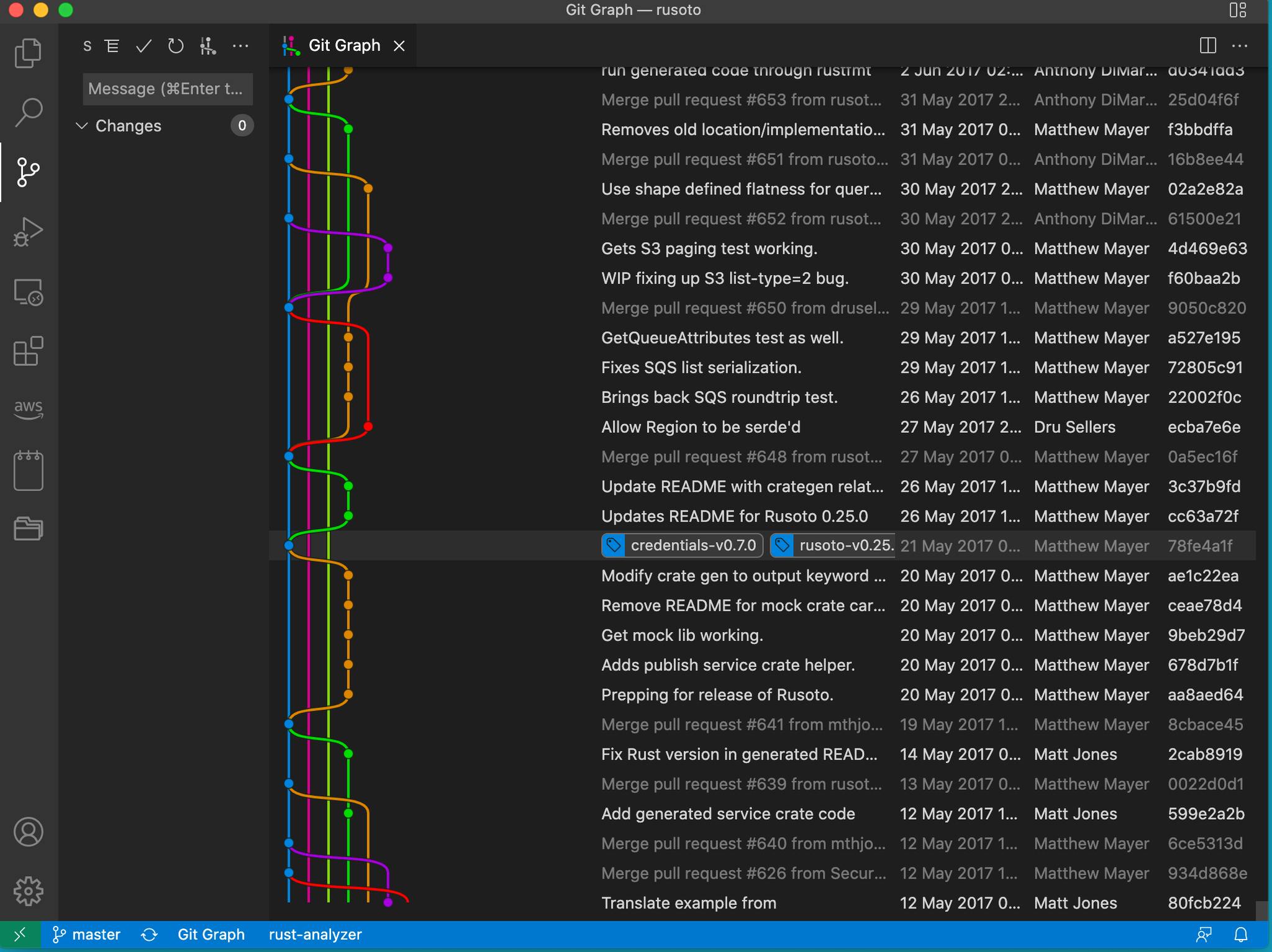Screen dimensions: 1272x952
Task: Click the Commit checkmark icon
Action: [143, 46]
